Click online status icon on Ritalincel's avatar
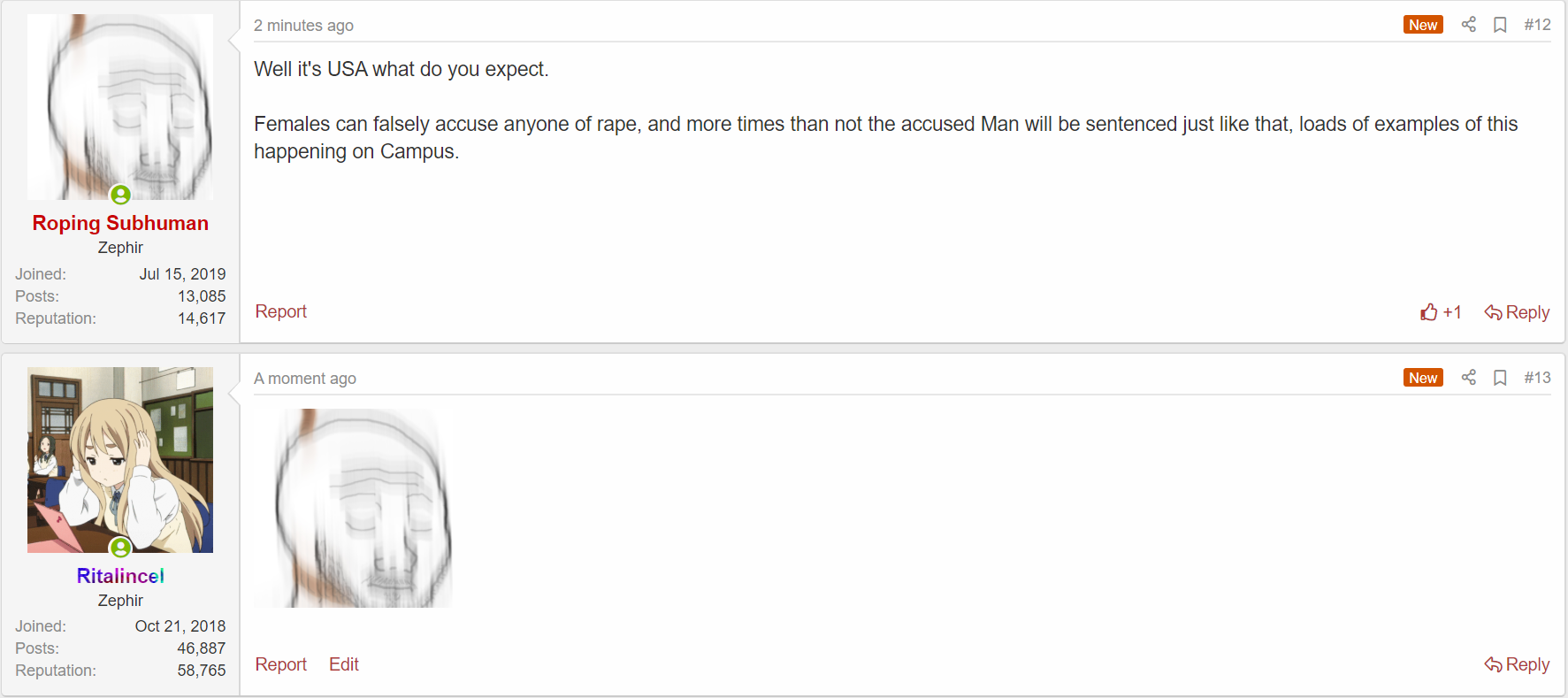Viewport: 1568px width, 698px height. pos(121,548)
